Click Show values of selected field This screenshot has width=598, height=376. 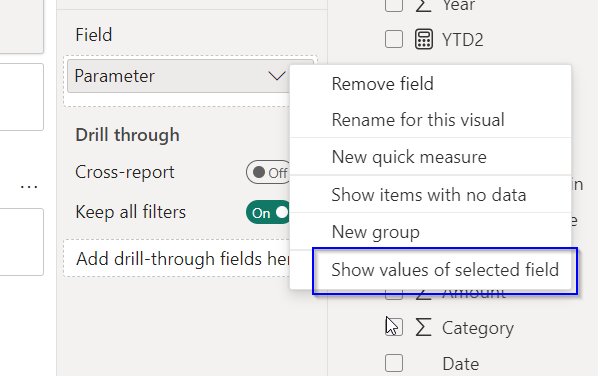pos(445,270)
